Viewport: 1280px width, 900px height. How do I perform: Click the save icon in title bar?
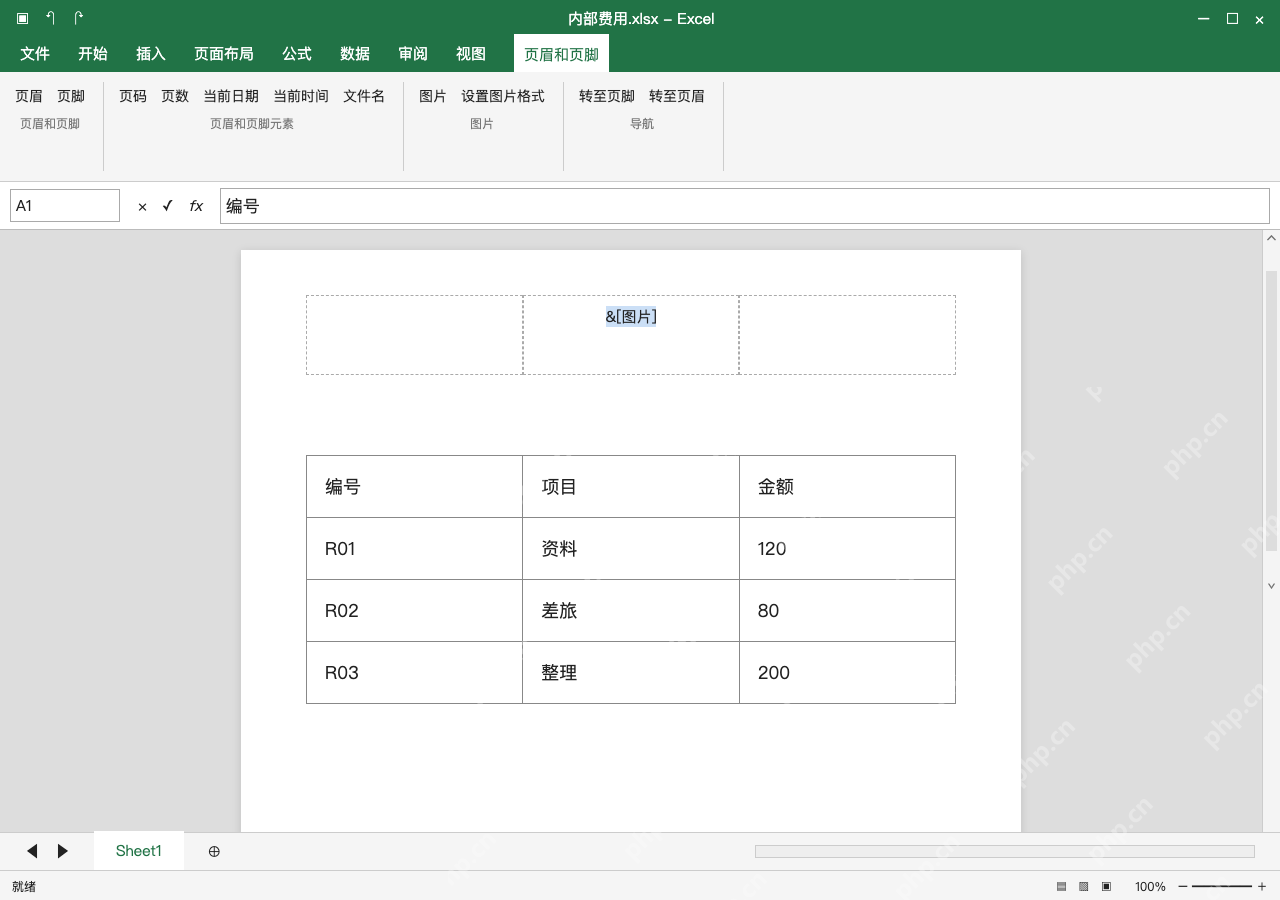(x=22, y=18)
